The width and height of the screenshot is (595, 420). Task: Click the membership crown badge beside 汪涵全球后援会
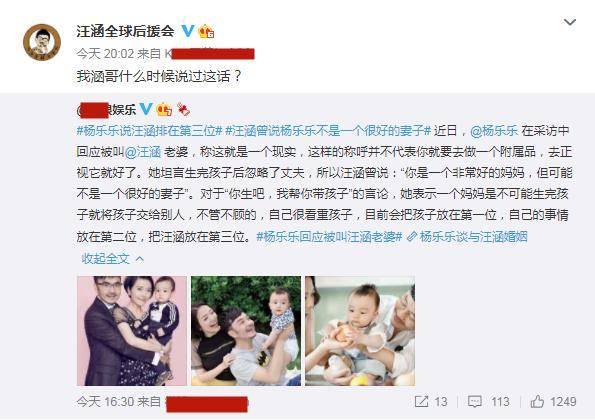point(206,31)
